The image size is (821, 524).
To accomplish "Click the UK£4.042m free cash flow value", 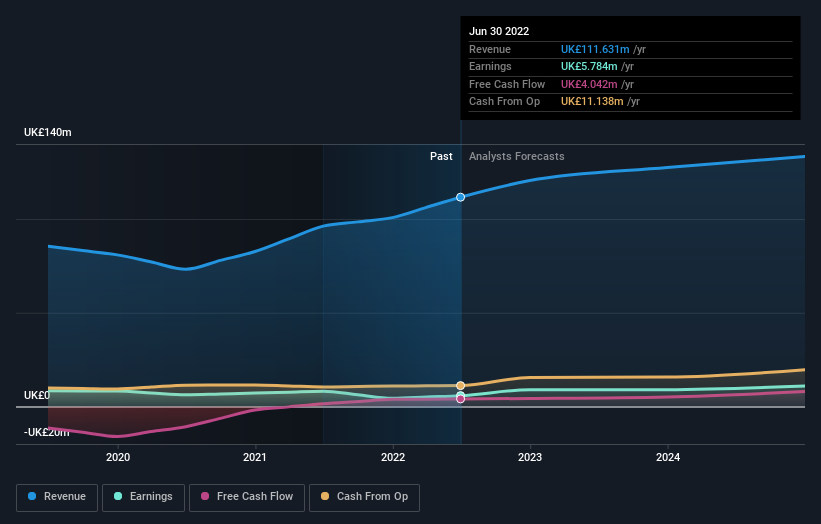I will point(589,84).
